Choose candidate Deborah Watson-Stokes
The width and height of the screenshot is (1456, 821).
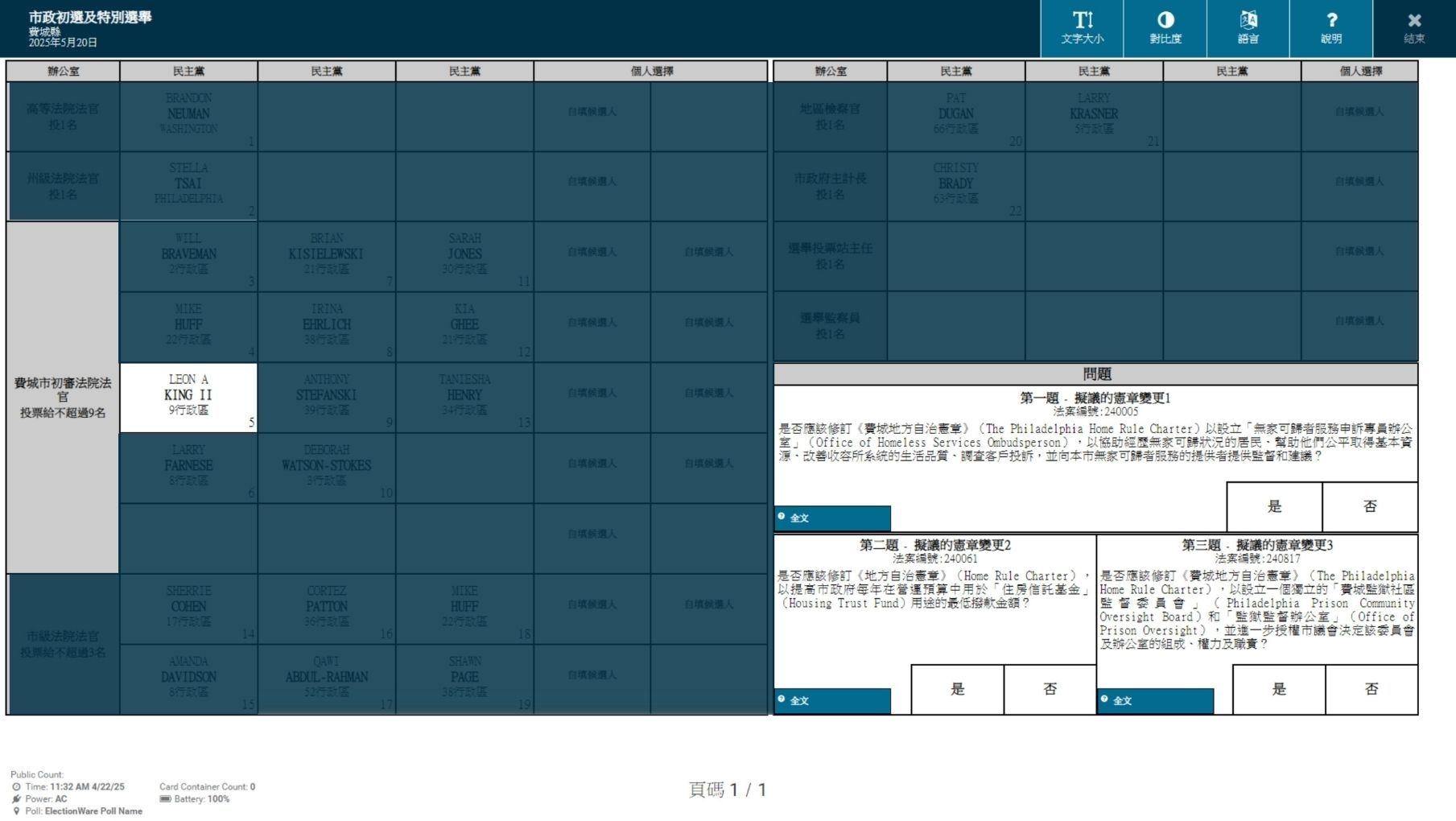pos(326,468)
